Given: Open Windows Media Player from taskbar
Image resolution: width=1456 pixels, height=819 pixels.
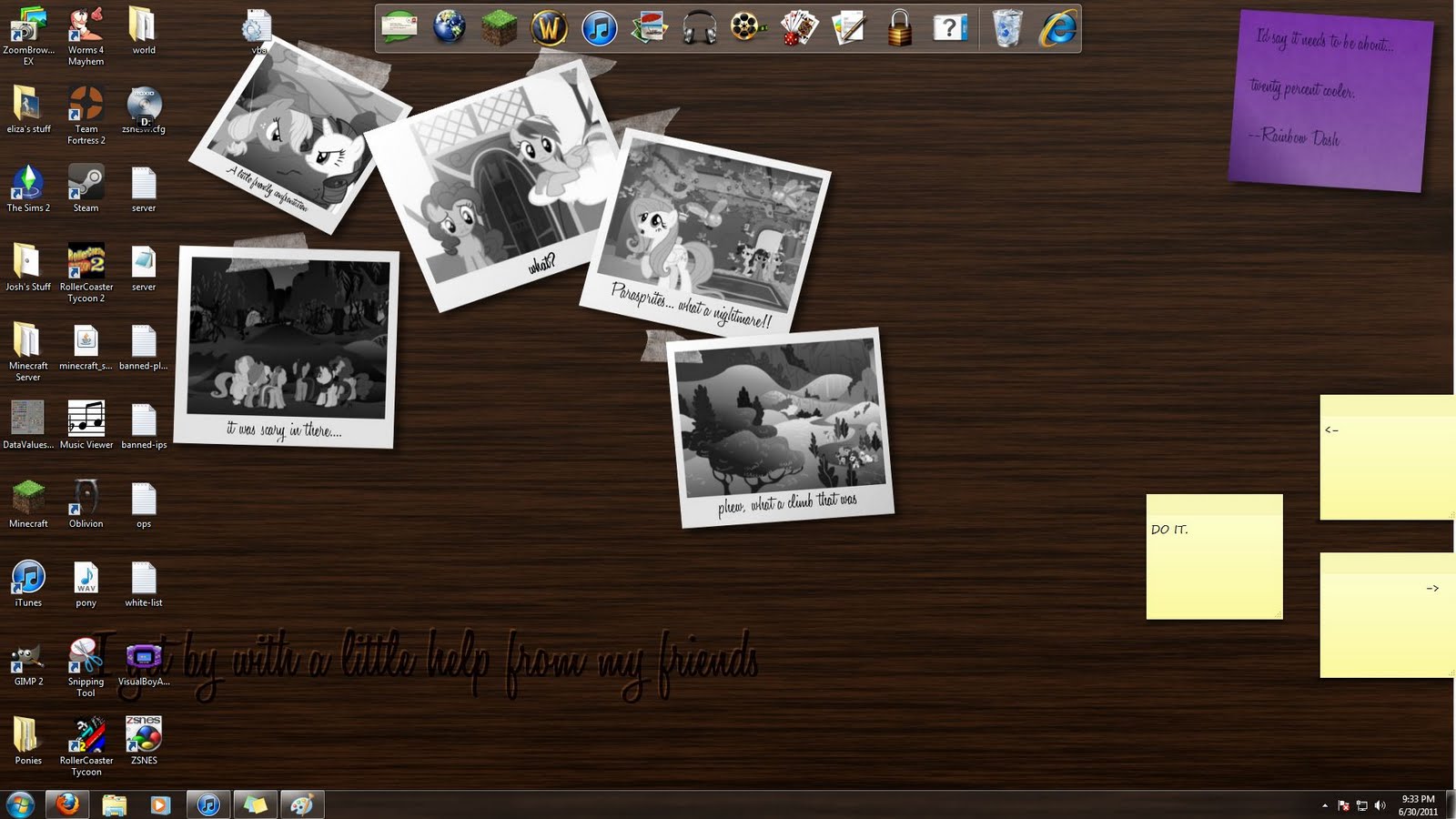Looking at the screenshot, I should coord(160,804).
